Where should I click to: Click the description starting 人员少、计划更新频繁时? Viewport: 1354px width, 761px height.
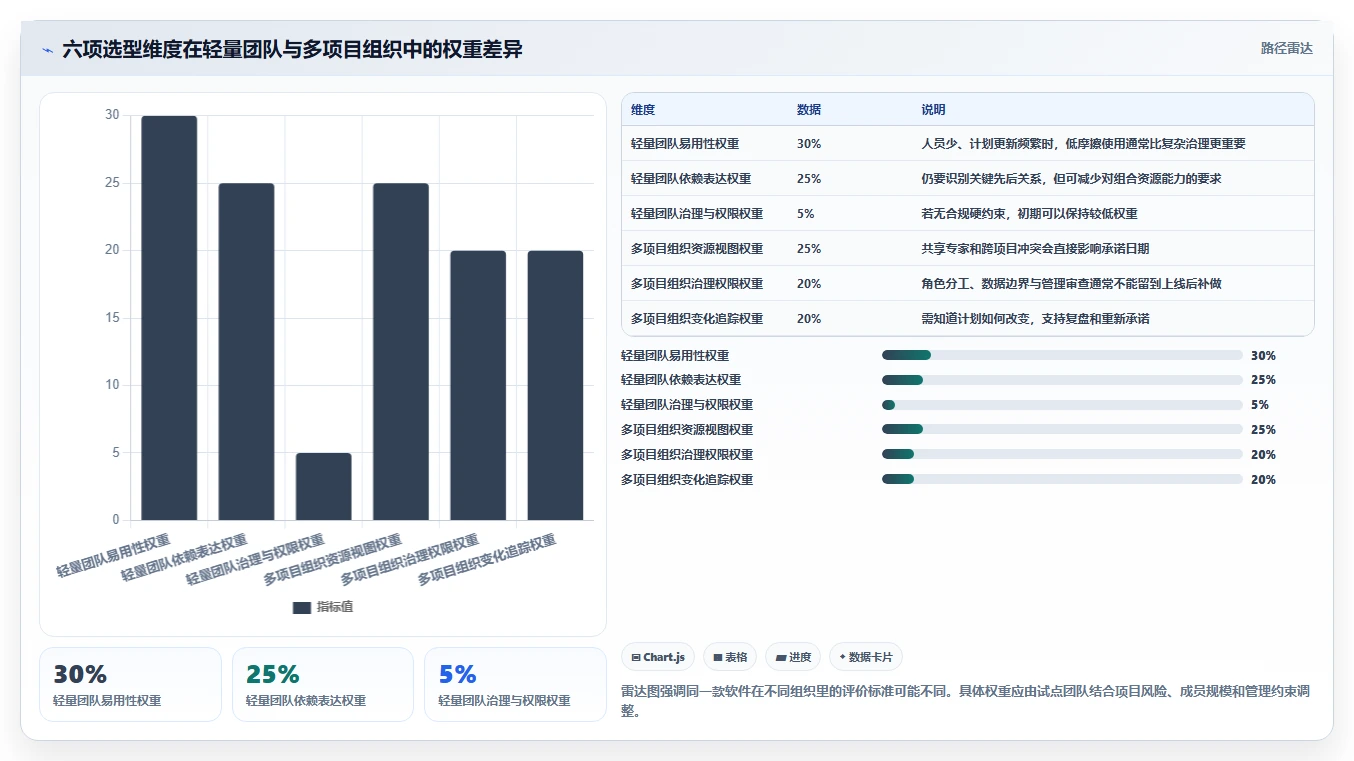1083,144
